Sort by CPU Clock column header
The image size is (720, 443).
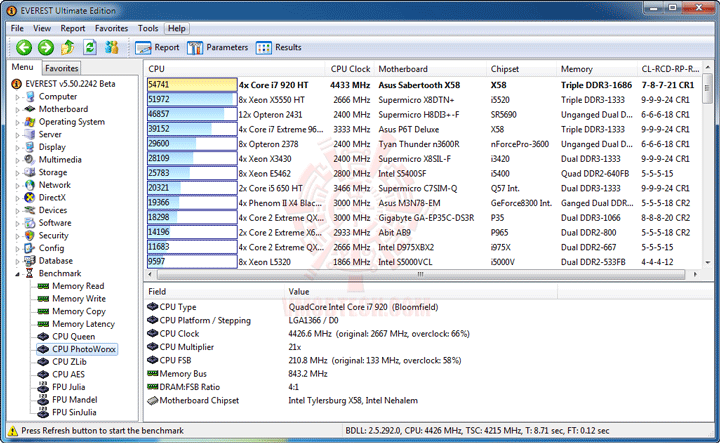click(350, 69)
